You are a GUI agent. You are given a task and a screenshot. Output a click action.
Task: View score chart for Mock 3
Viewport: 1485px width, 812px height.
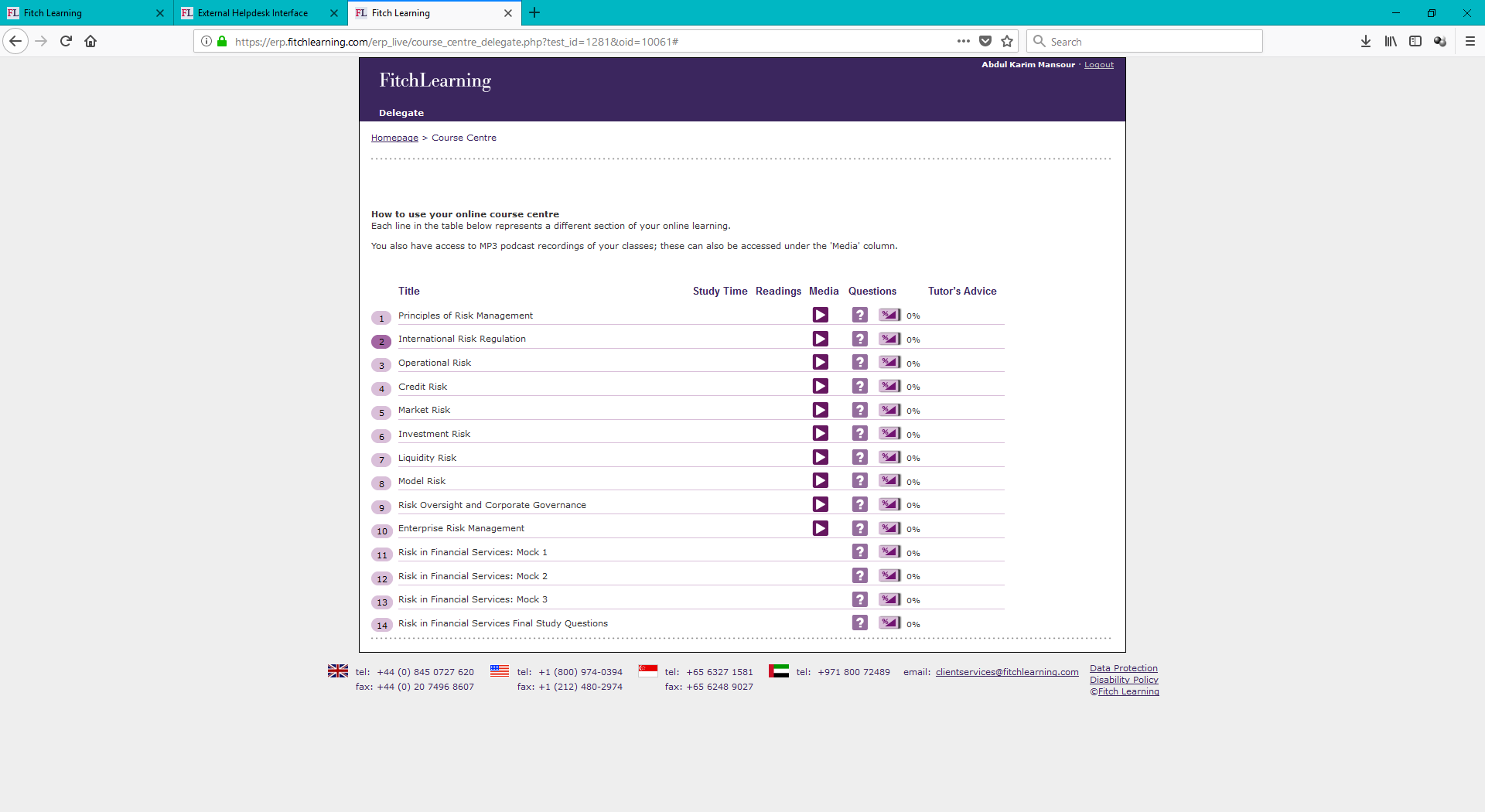(889, 599)
